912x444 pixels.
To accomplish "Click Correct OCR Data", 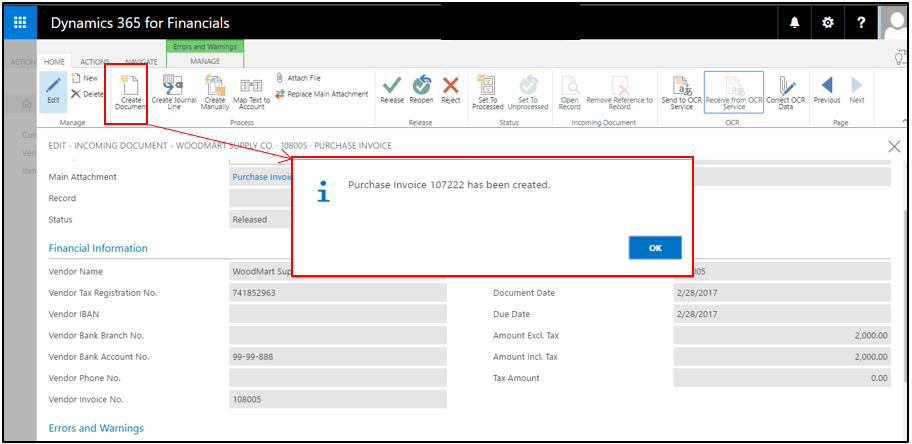I will pyautogui.click(x=786, y=93).
